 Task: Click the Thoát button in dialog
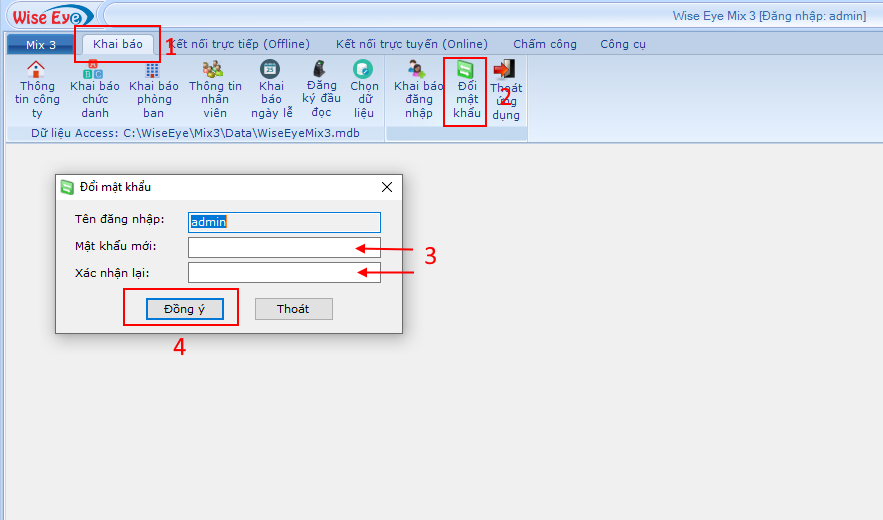click(293, 309)
